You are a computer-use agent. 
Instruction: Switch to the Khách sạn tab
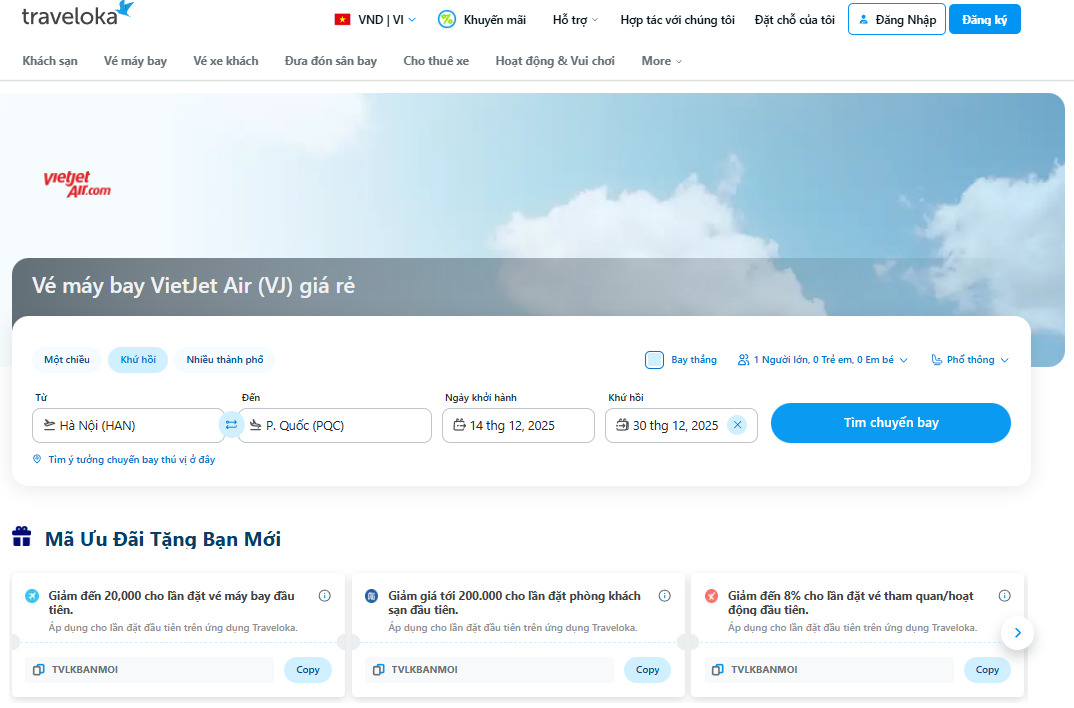(x=50, y=61)
